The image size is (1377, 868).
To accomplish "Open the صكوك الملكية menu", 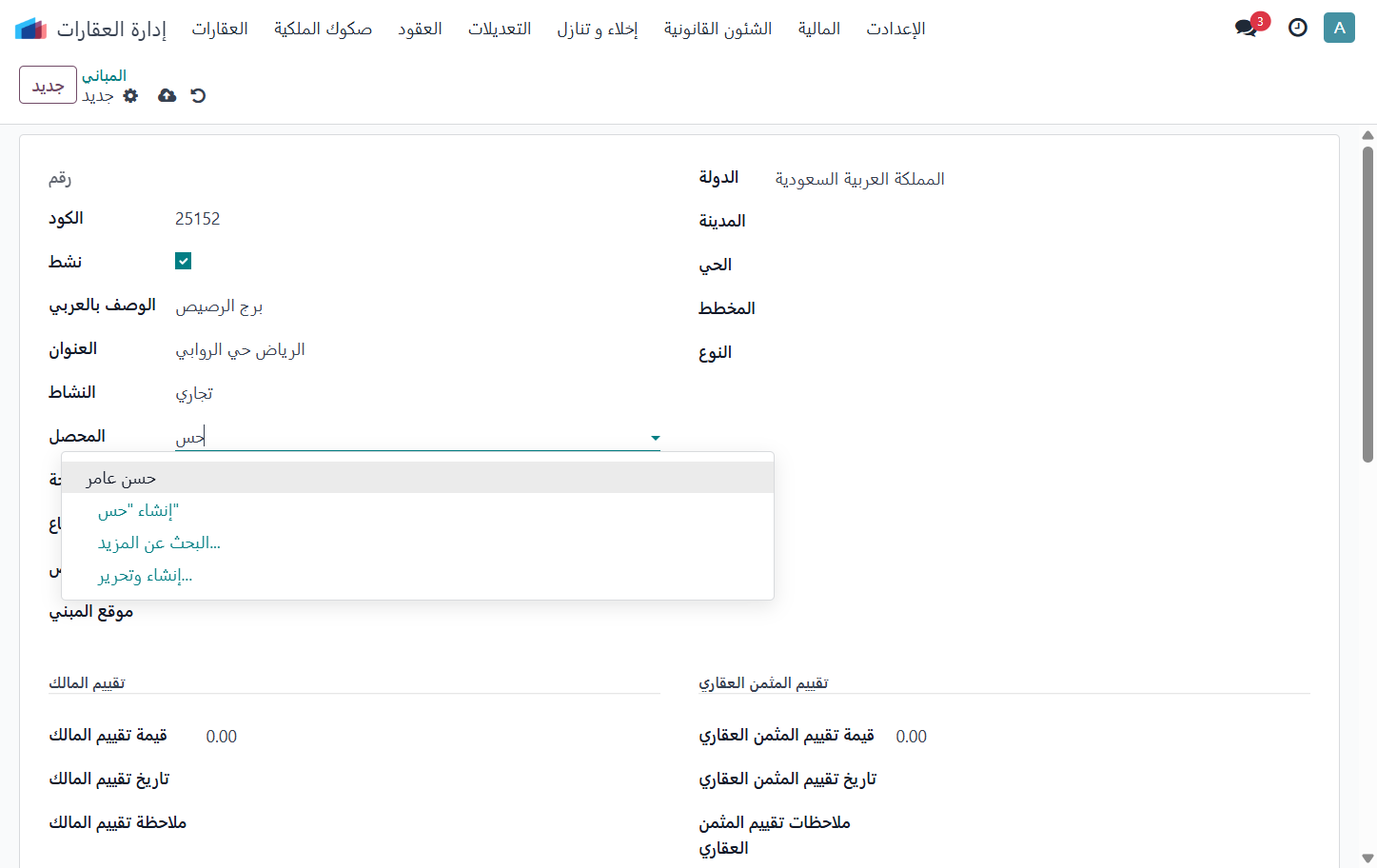I will click(323, 29).
